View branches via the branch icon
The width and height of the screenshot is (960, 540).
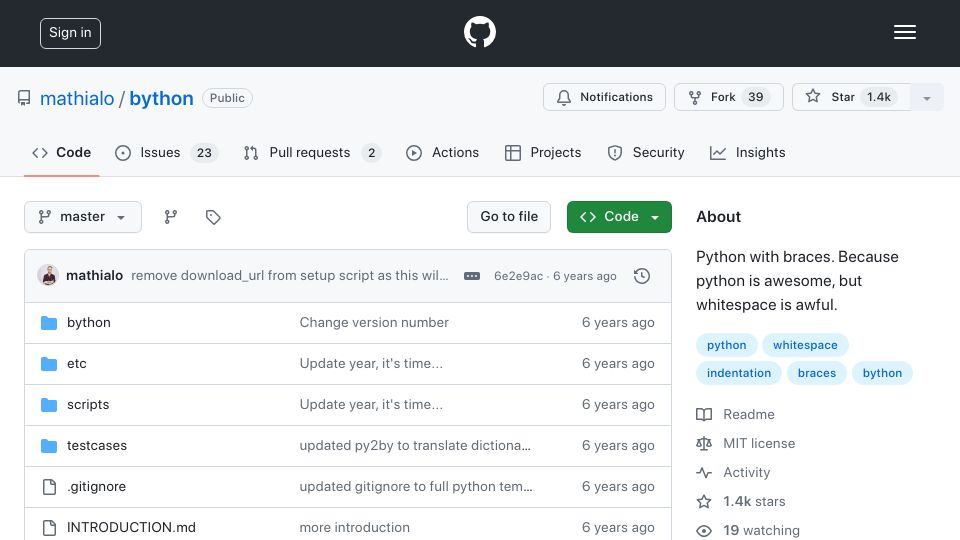(x=171, y=217)
